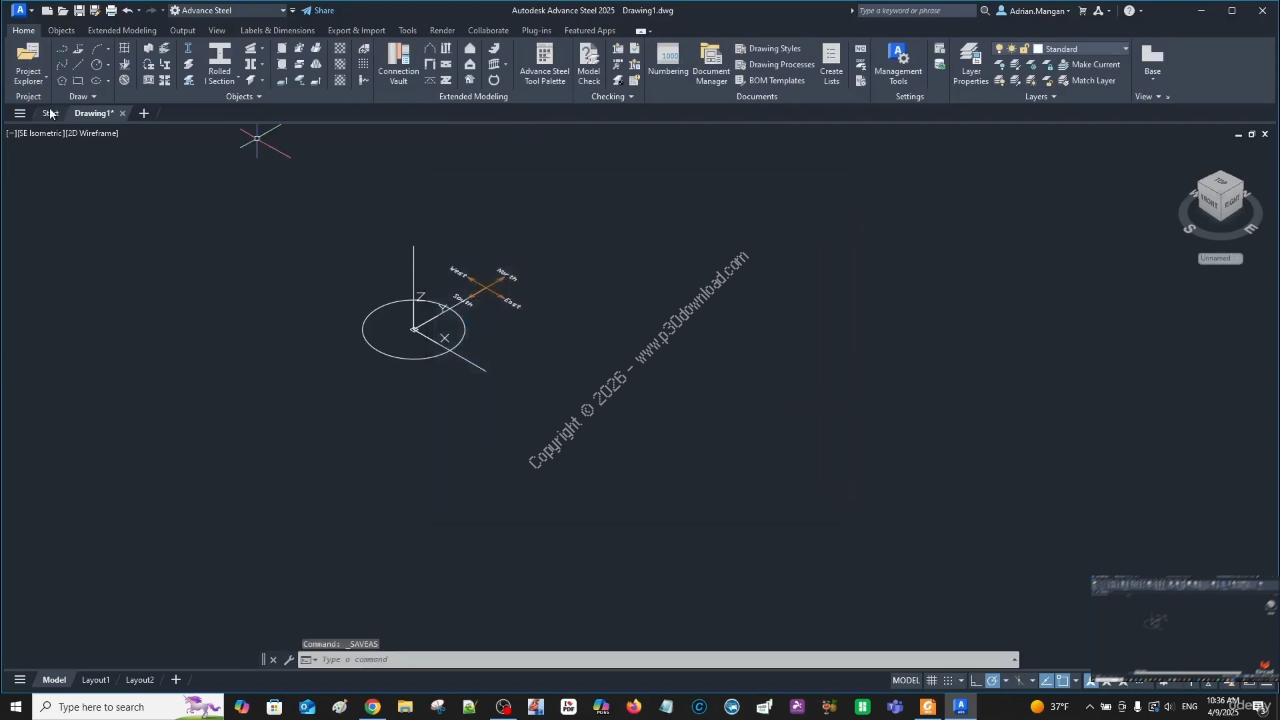Click the layout hamburger menu at bottom left
This screenshot has width=1280, height=720.
19,680
